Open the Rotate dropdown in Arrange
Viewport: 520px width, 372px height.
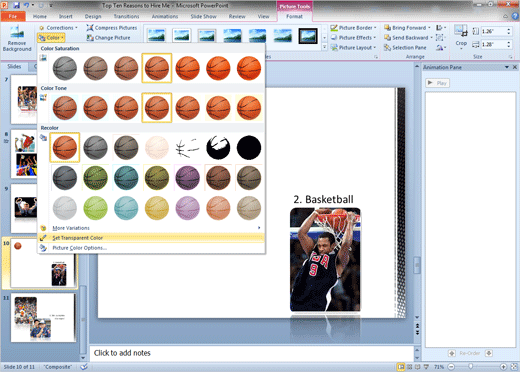click(441, 48)
